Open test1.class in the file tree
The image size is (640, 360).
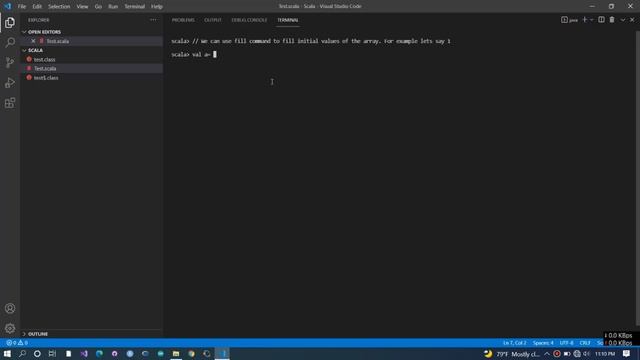pos(46,78)
